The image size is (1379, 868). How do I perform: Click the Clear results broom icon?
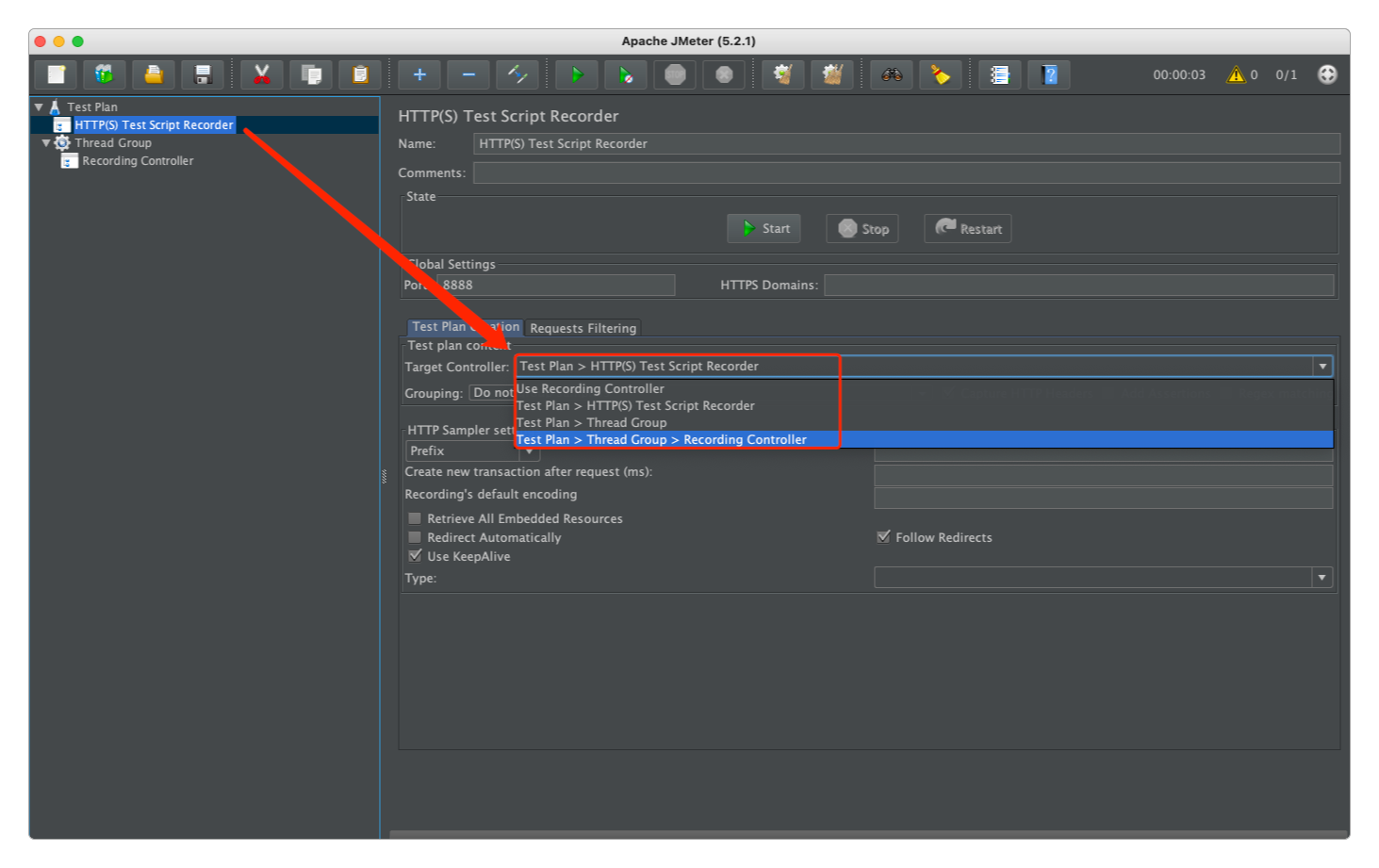click(783, 74)
